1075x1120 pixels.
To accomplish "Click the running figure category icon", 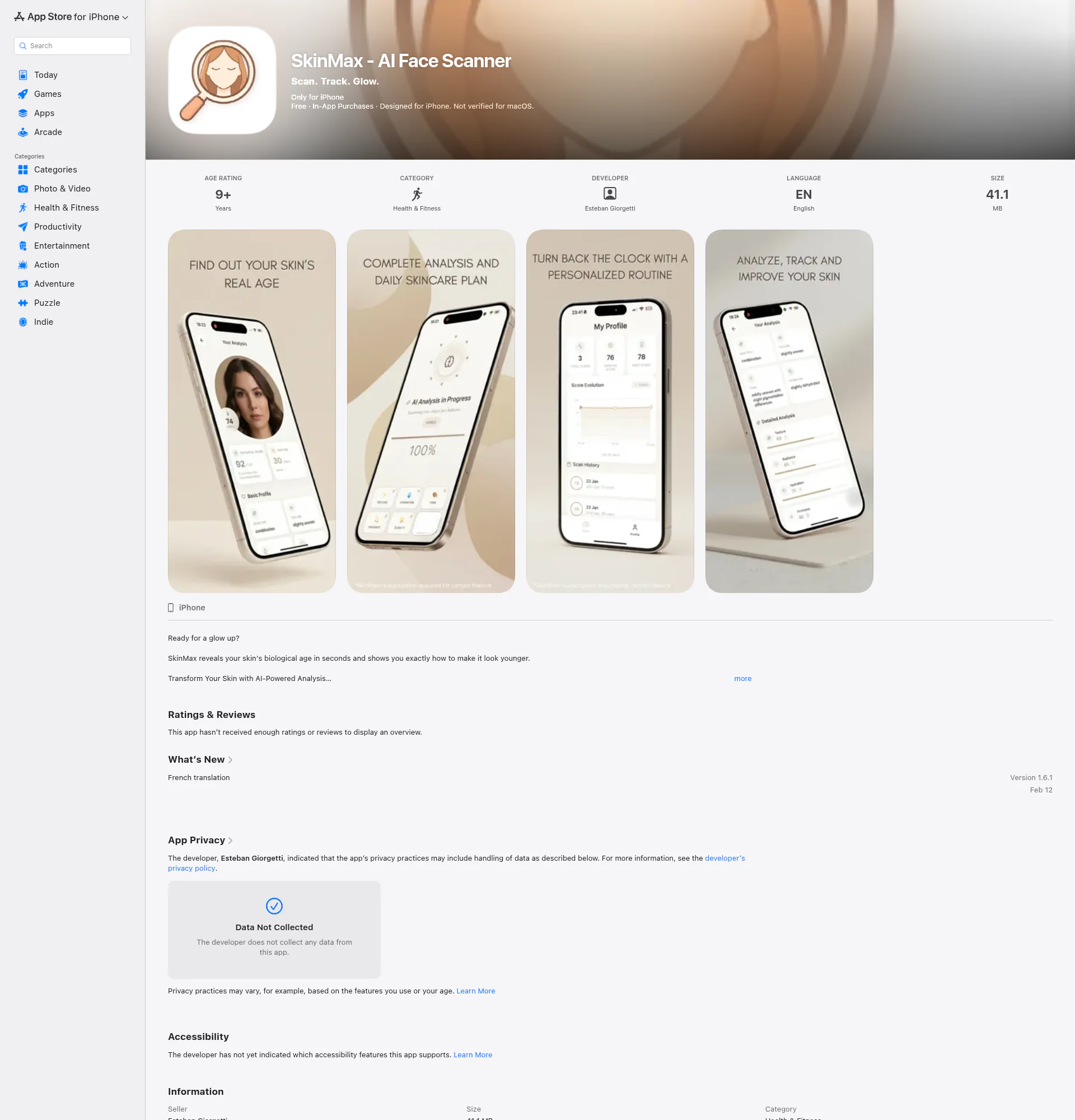I will 417,194.
